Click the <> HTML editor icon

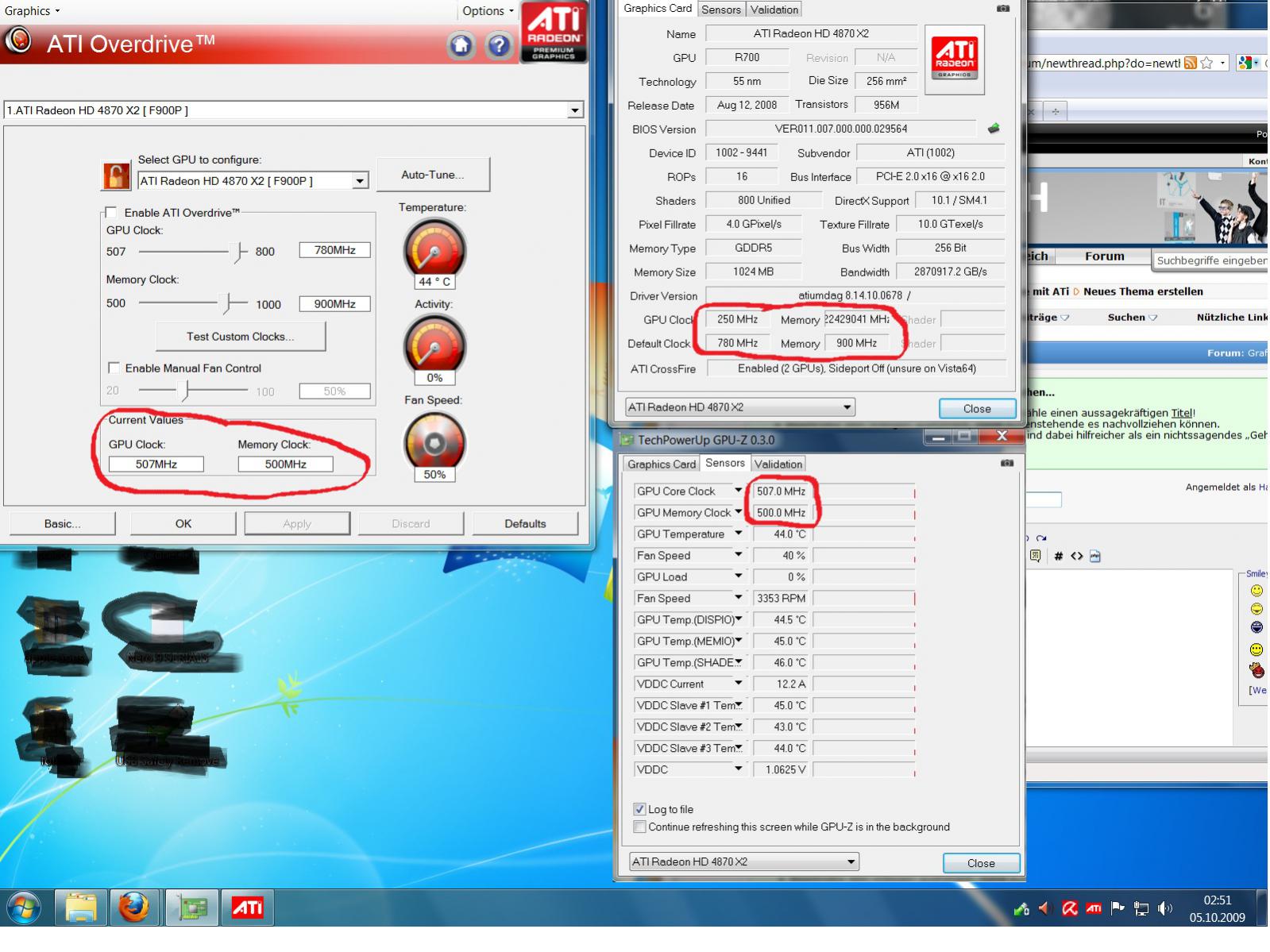point(1077,557)
